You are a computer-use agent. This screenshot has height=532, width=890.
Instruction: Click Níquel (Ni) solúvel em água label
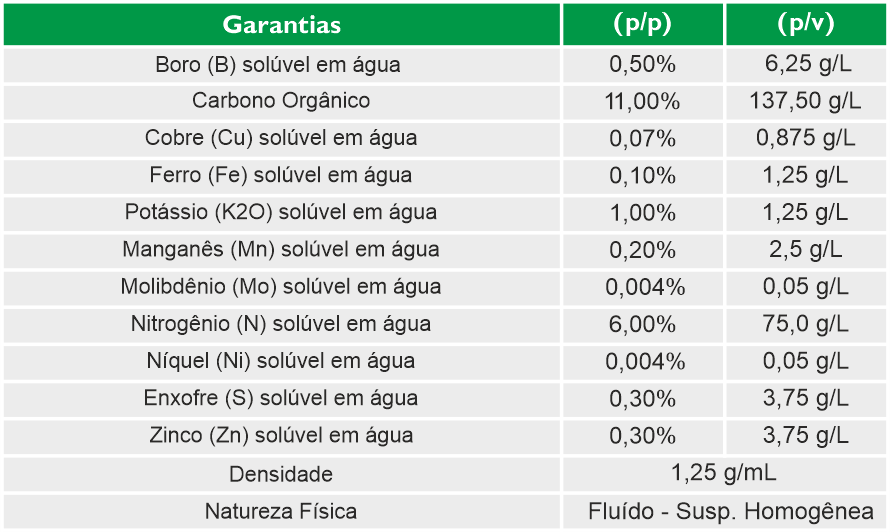click(x=281, y=361)
